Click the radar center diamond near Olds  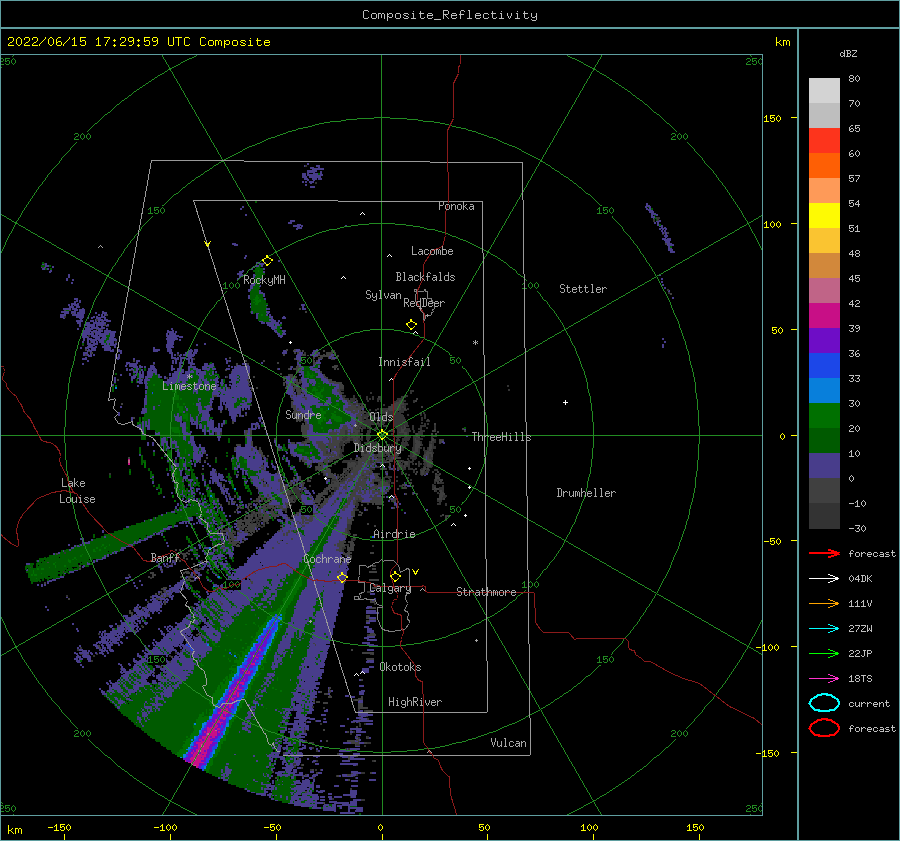pos(382,435)
